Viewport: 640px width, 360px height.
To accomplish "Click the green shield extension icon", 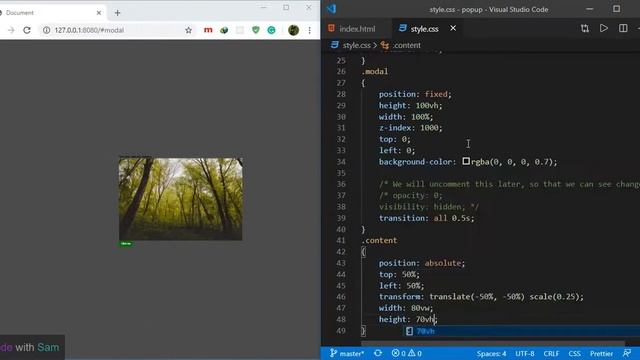I will click(x=256, y=30).
